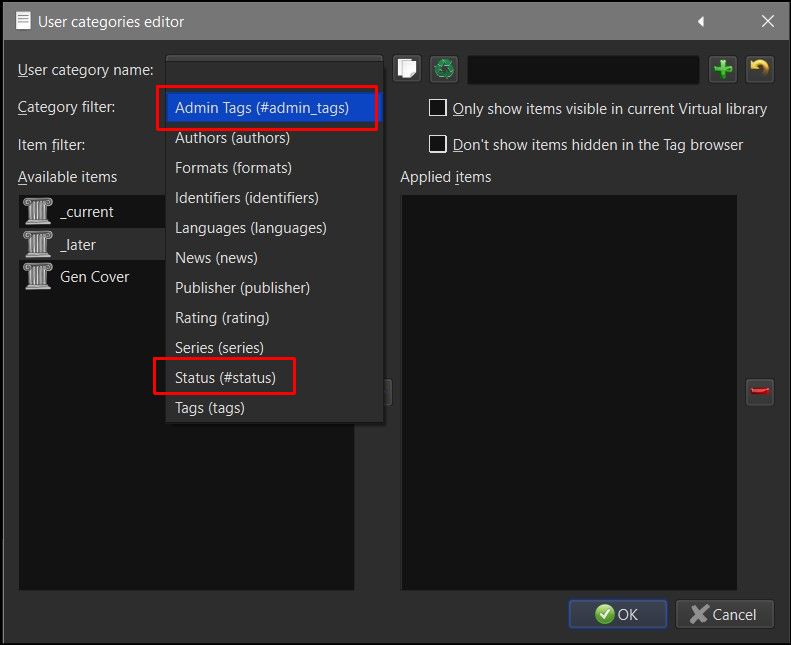Choose Authors (authors) in category list
The height and width of the screenshot is (645, 791).
click(274, 138)
